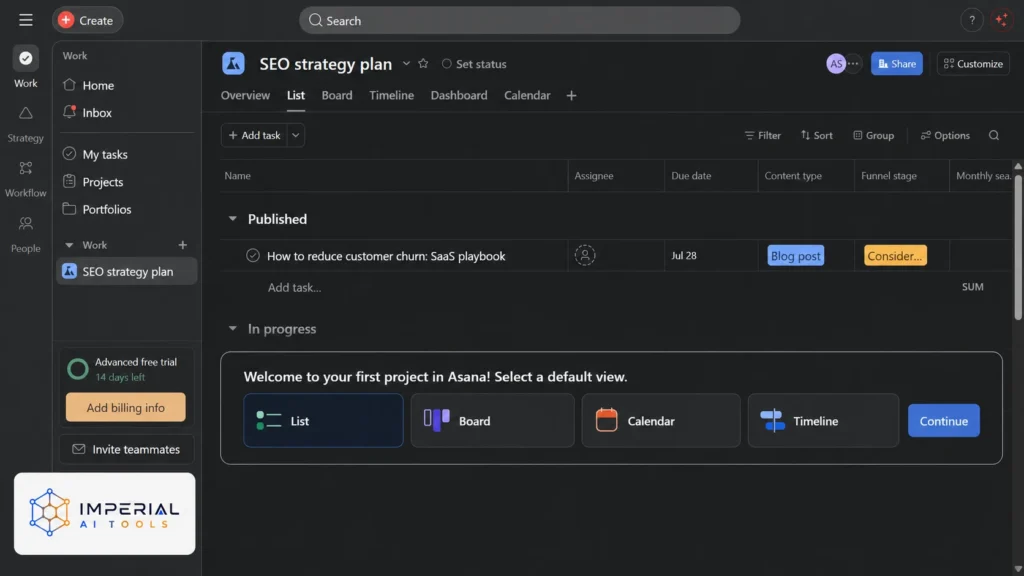
Task: Open project title dropdown arrow
Action: click(406, 63)
